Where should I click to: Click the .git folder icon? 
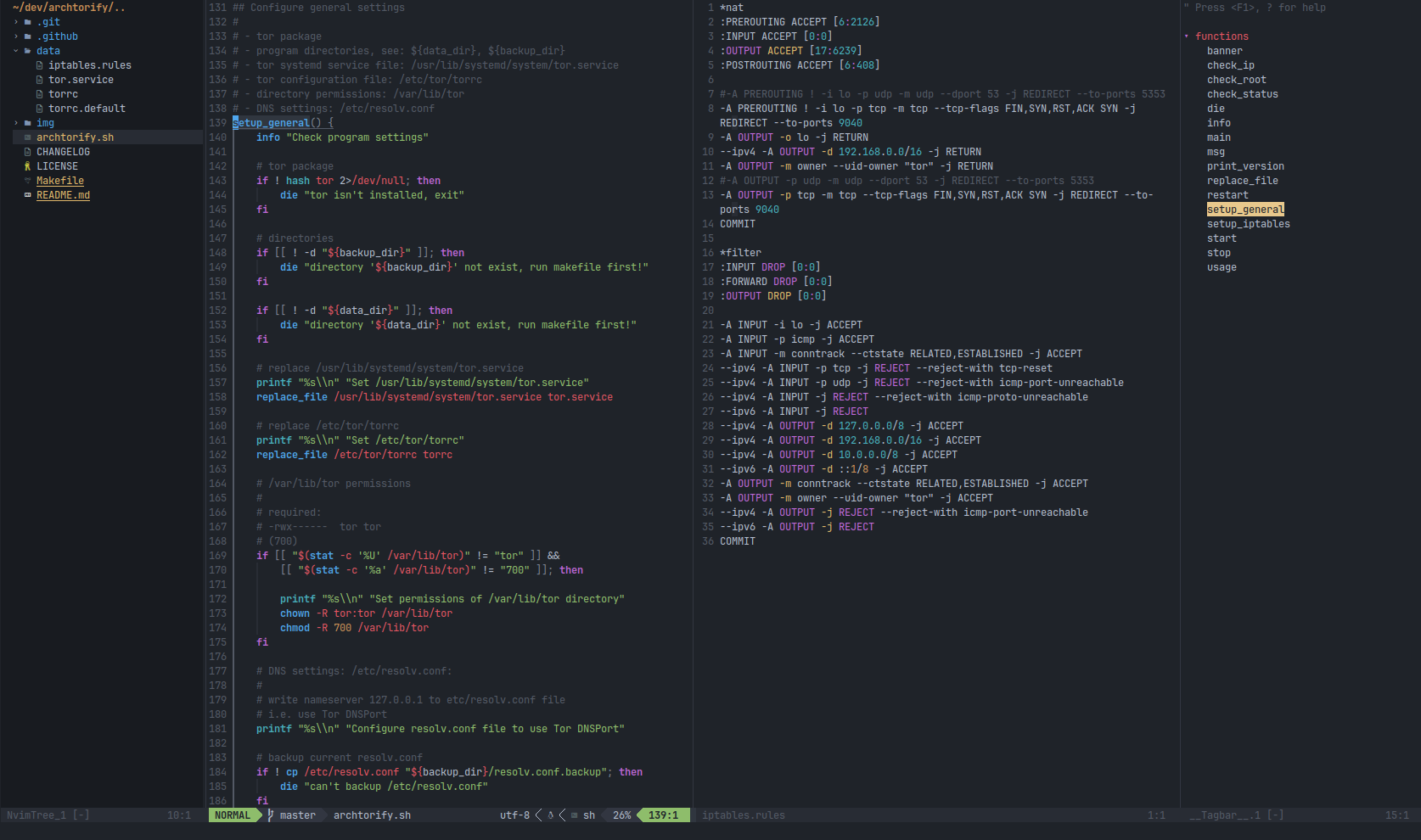pos(28,22)
